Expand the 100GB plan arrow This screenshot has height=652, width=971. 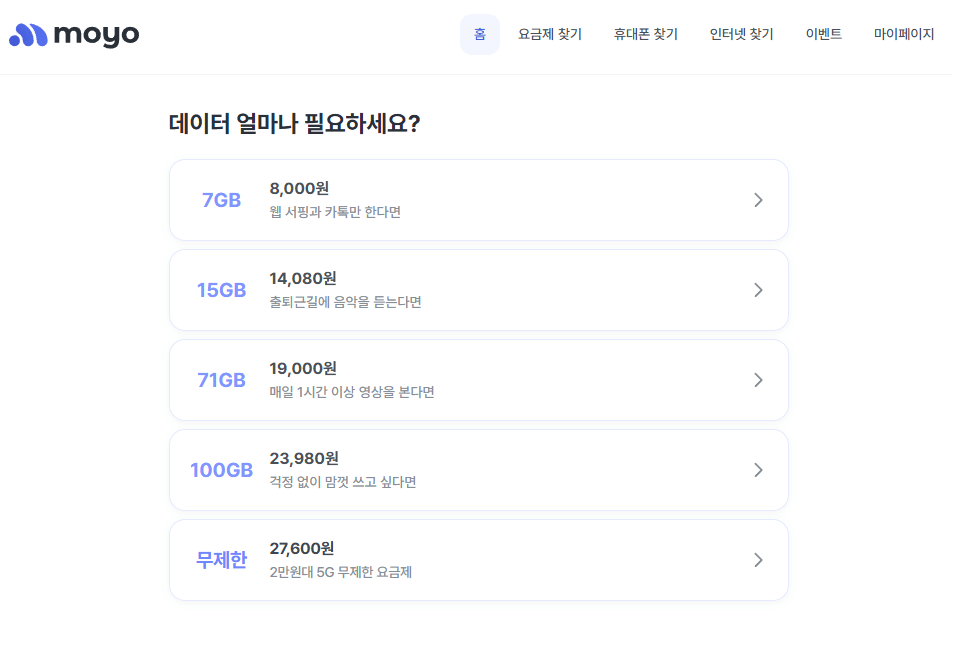click(x=758, y=469)
